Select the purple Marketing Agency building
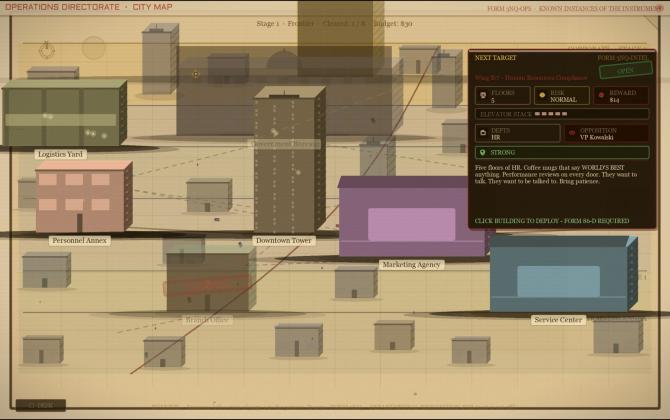 point(410,217)
